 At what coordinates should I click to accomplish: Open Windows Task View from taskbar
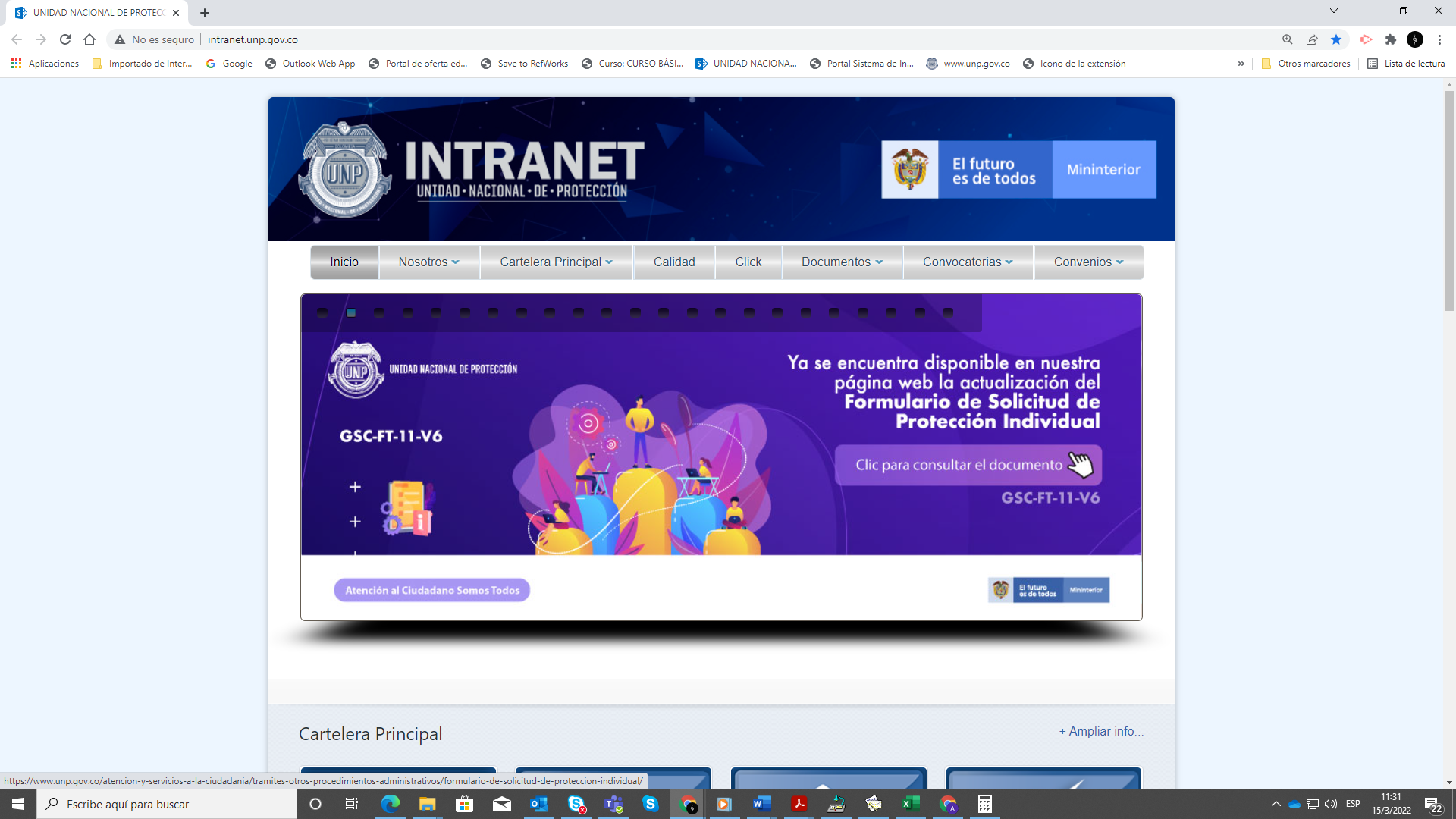point(352,804)
